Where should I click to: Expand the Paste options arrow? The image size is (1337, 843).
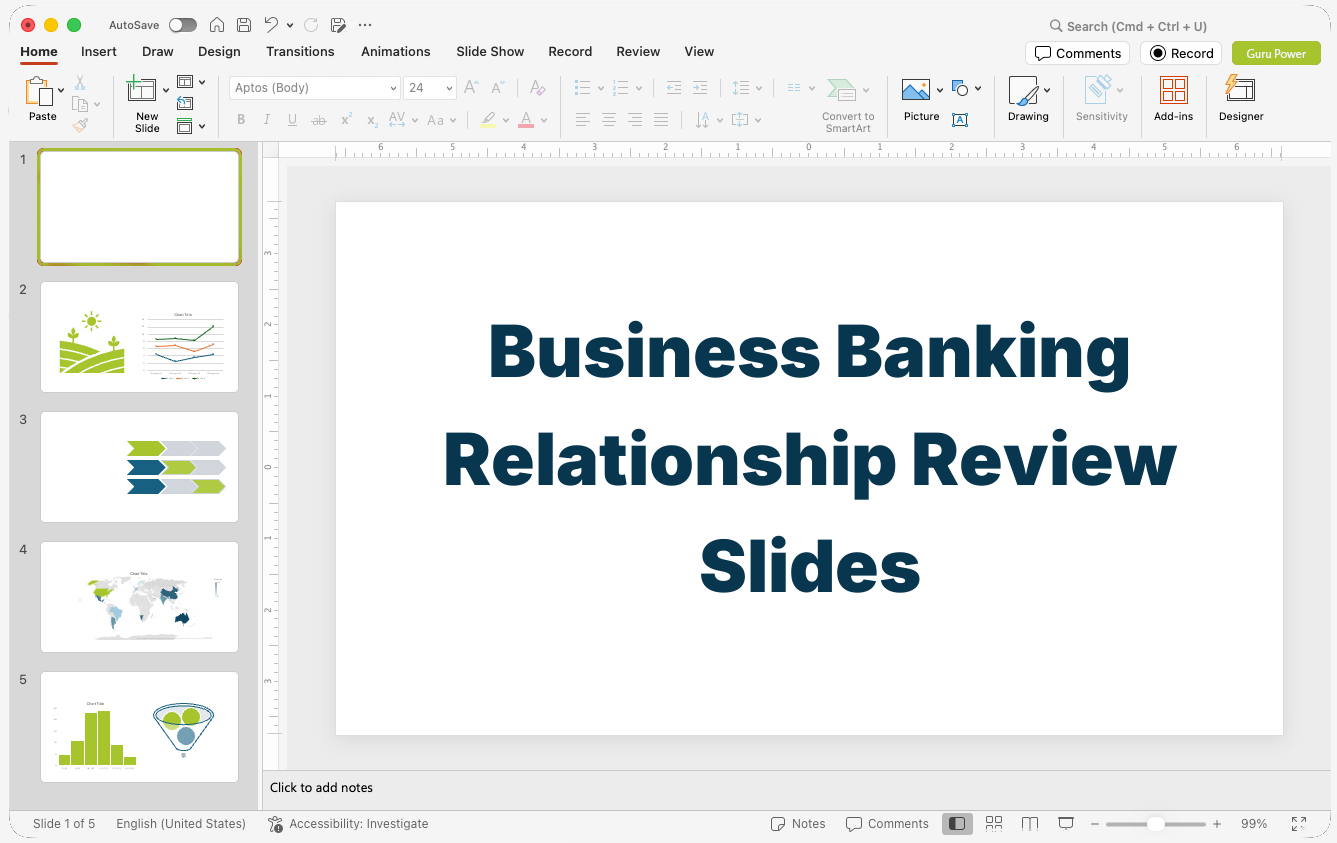61,90
